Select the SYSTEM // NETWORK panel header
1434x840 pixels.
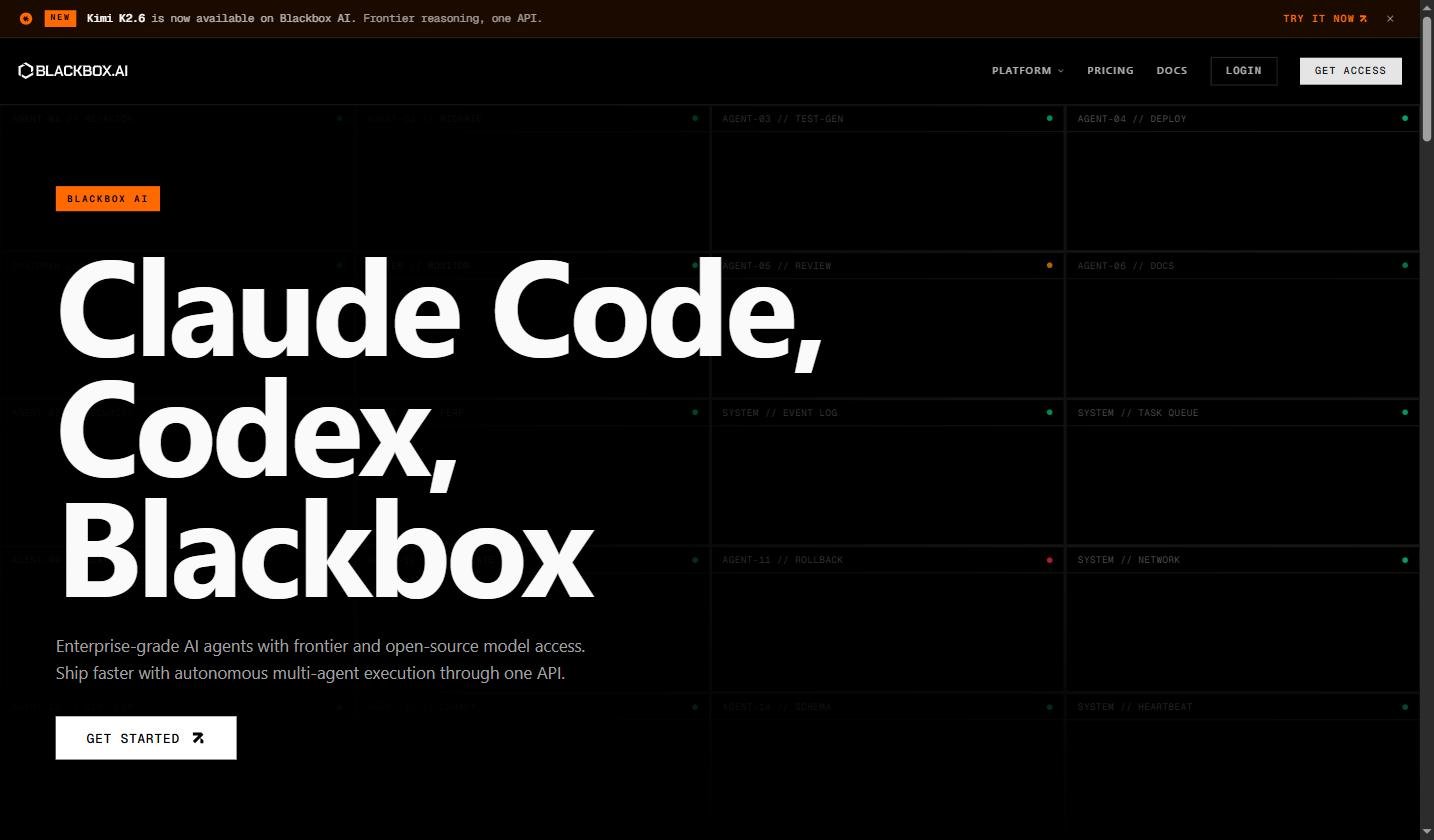coord(1242,560)
